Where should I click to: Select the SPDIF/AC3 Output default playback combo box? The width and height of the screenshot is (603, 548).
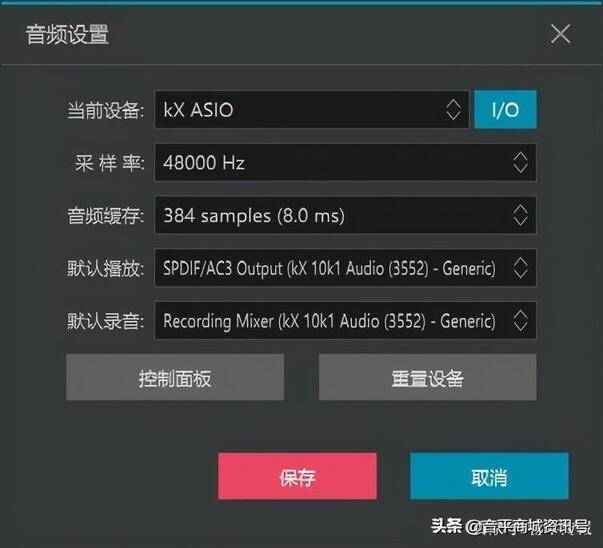[345, 268]
